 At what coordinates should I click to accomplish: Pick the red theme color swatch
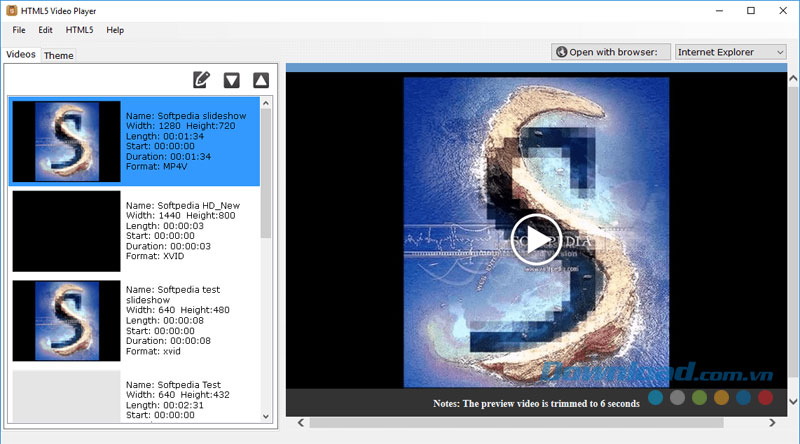point(765,398)
